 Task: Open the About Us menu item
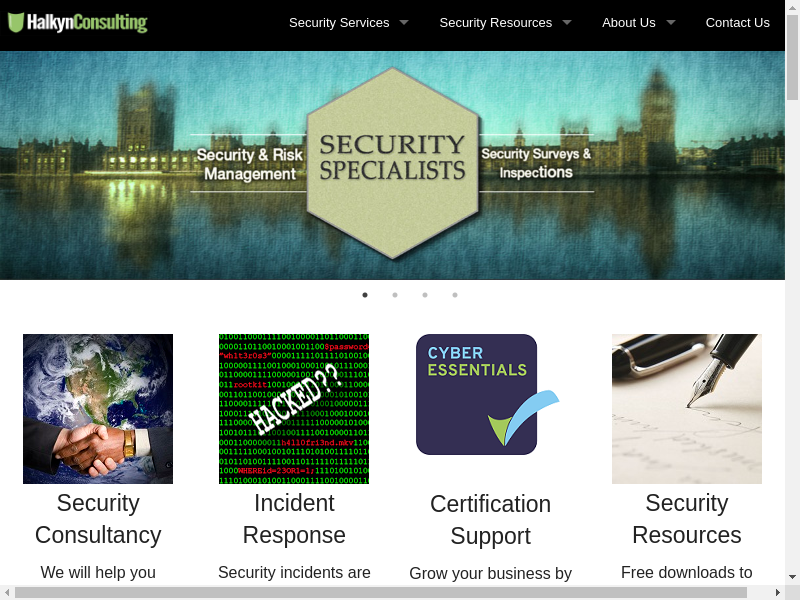click(629, 22)
